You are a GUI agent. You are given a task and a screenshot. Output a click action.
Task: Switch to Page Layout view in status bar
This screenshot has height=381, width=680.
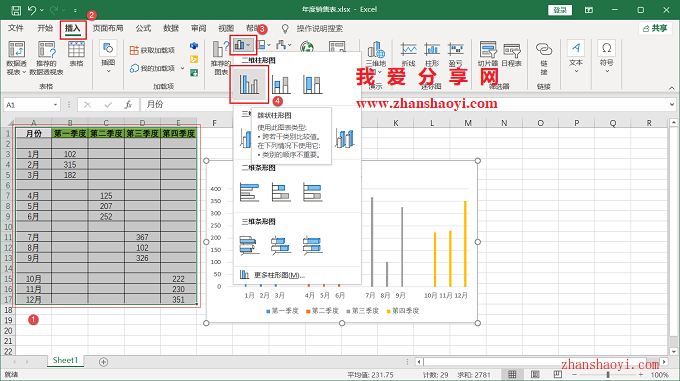pos(535,374)
